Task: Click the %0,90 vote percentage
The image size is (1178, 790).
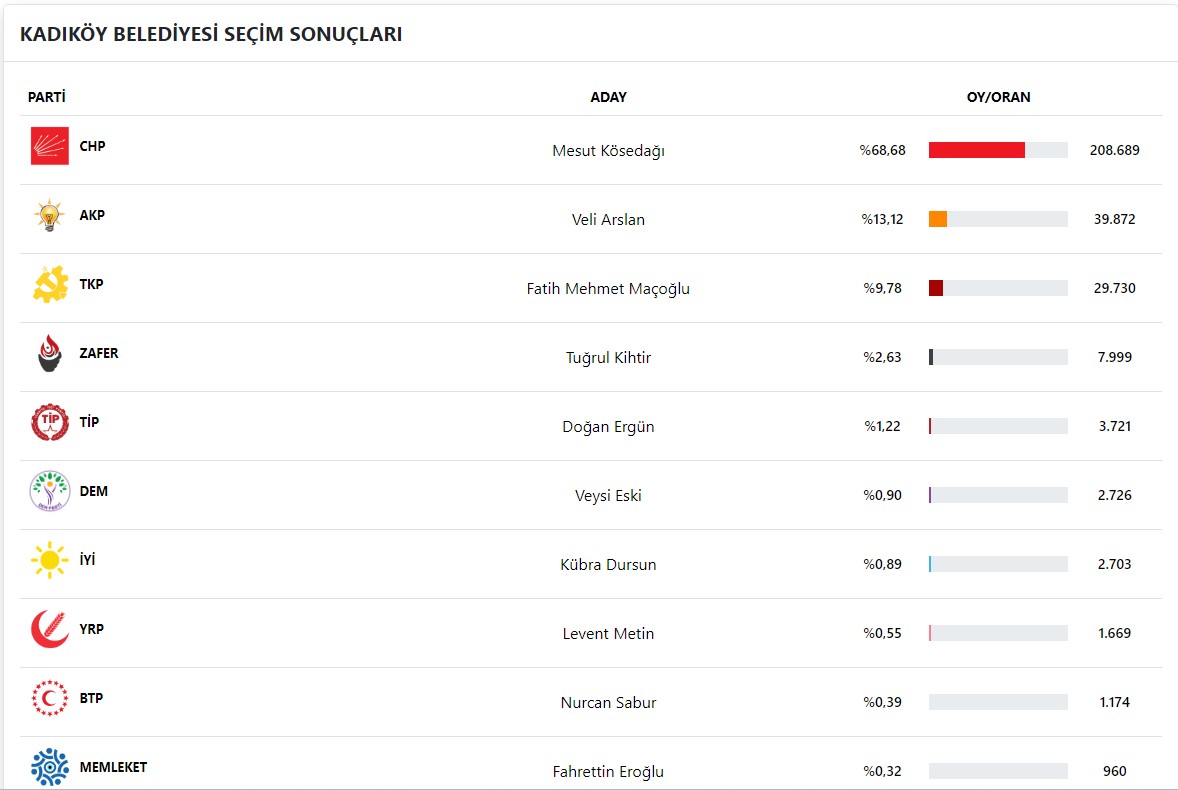Action: 883,496
